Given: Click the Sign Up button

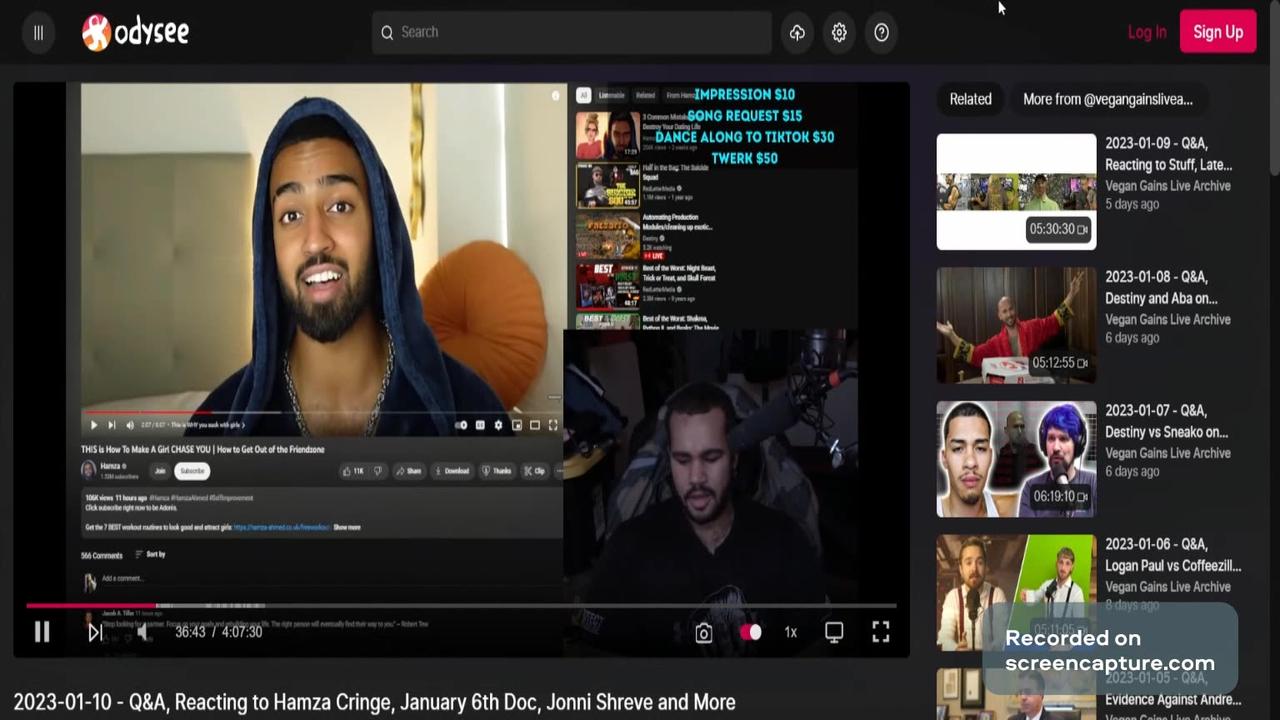Looking at the screenshot, I should pyautogui.click(x=1218, y=32).
